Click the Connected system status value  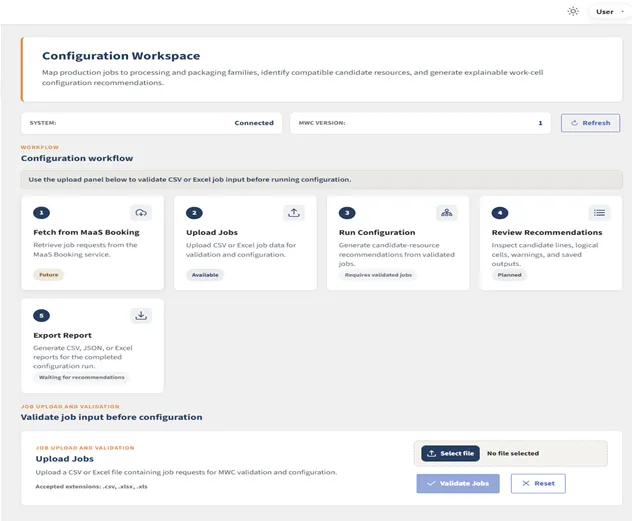point(254,123)
